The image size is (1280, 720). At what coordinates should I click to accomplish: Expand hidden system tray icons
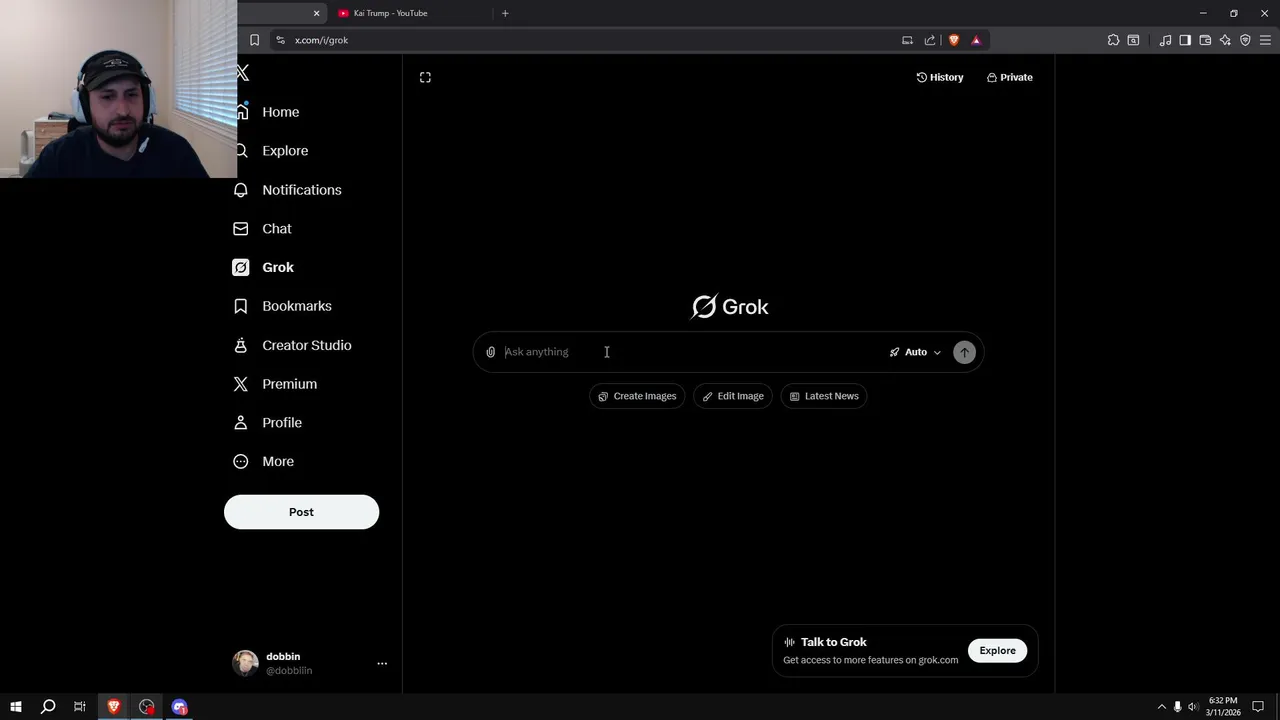pos(1161,707)
